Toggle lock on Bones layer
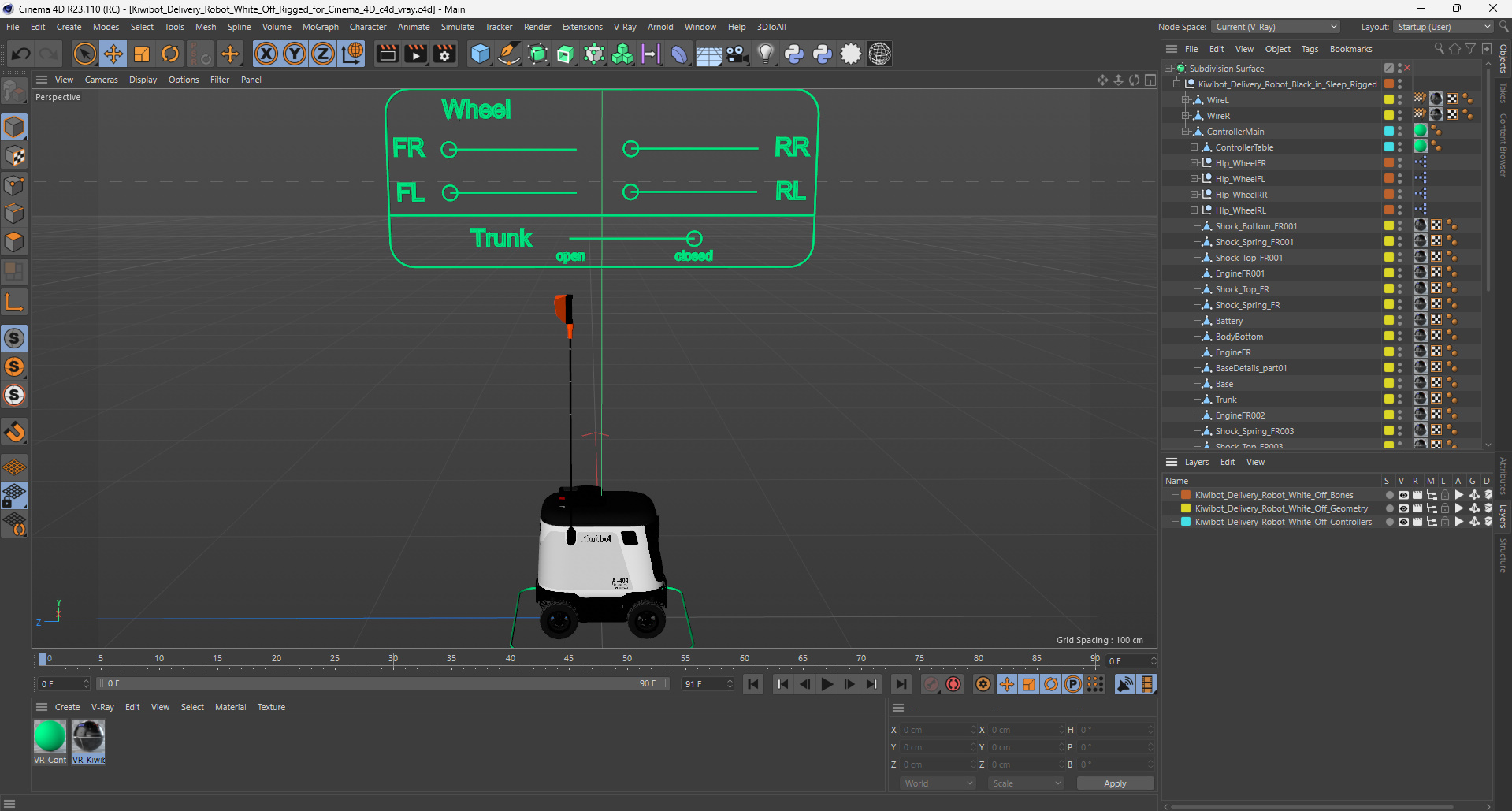1512x811 pixels. coord(1445,495)
